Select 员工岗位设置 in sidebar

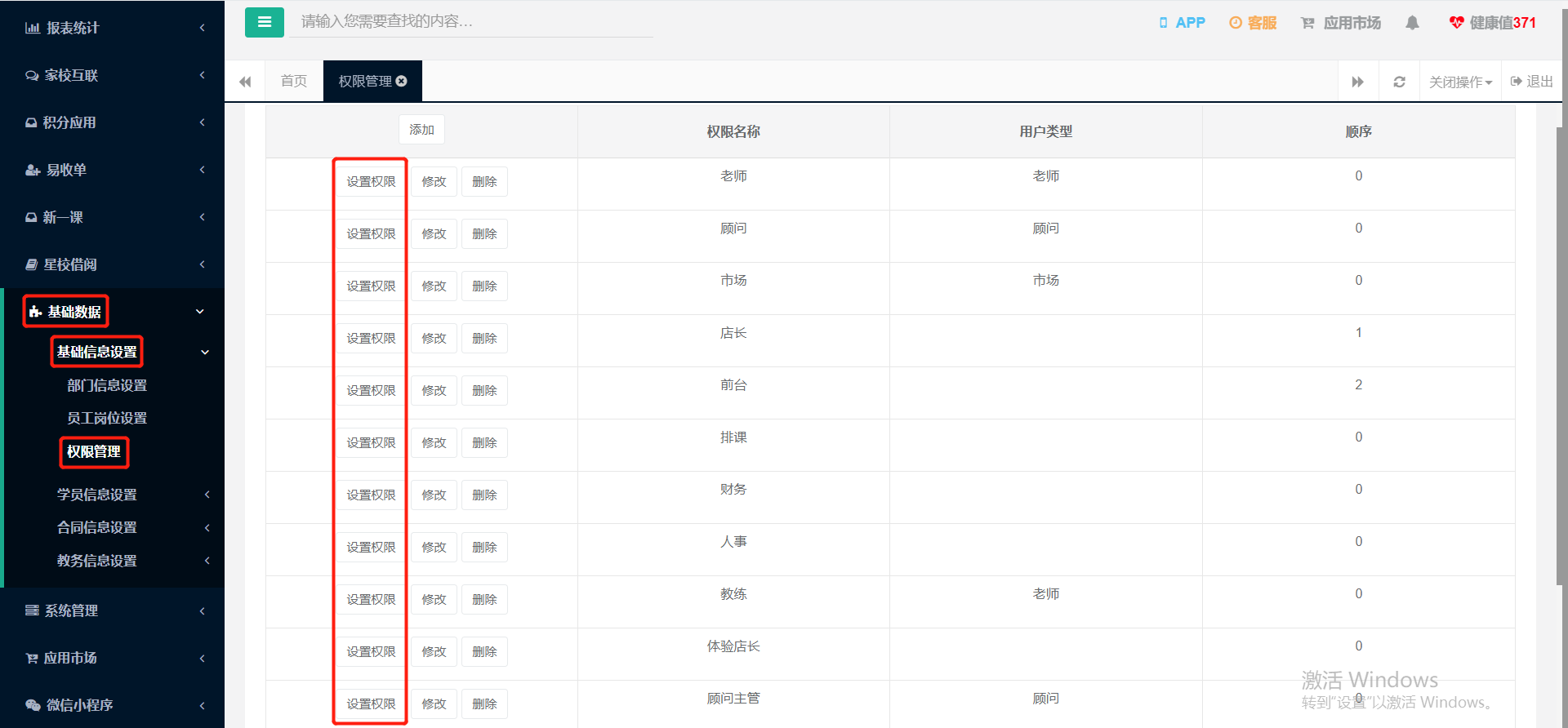pyautogui.click(x=107, y=418)
